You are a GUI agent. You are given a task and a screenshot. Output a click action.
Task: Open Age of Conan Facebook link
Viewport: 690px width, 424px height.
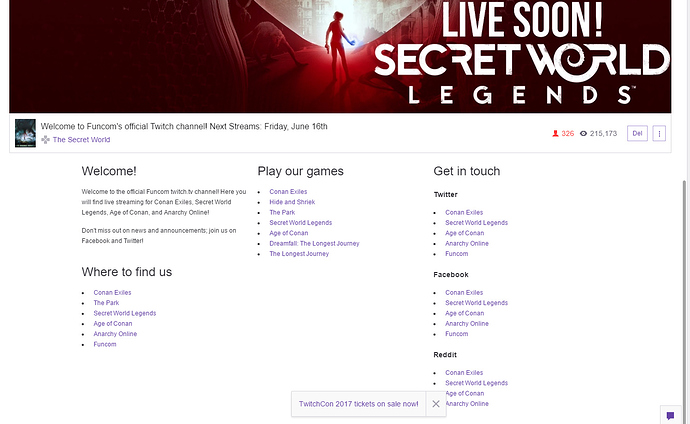tap(464, 313)
